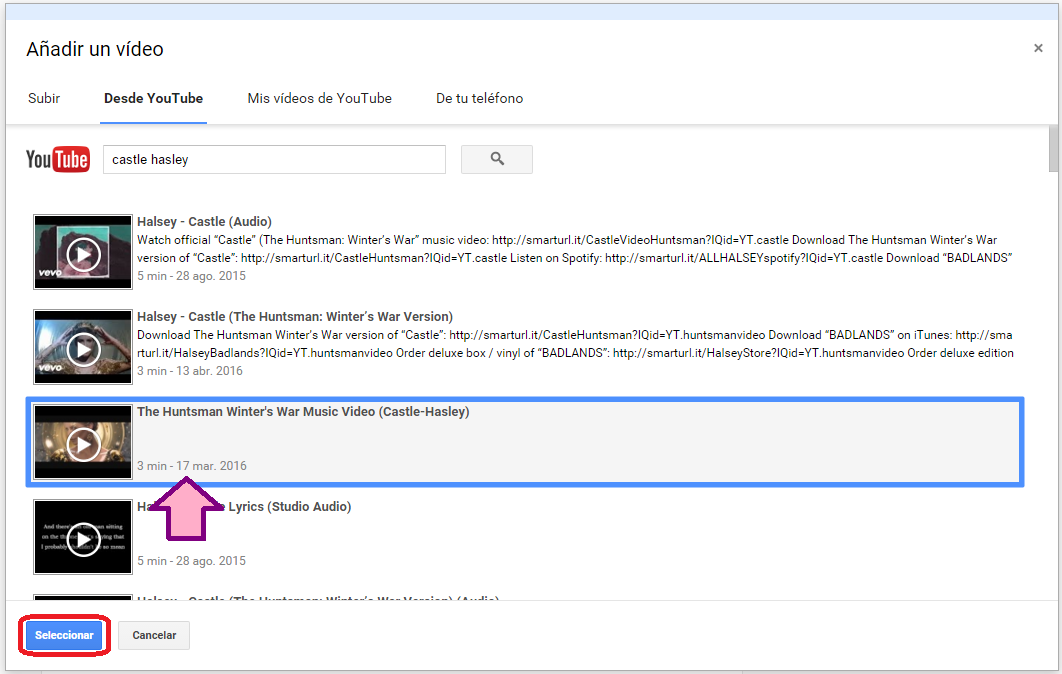Click the magnifying glass search button
This screenshot has width=1062, height=674.
[x=496, y=159]
